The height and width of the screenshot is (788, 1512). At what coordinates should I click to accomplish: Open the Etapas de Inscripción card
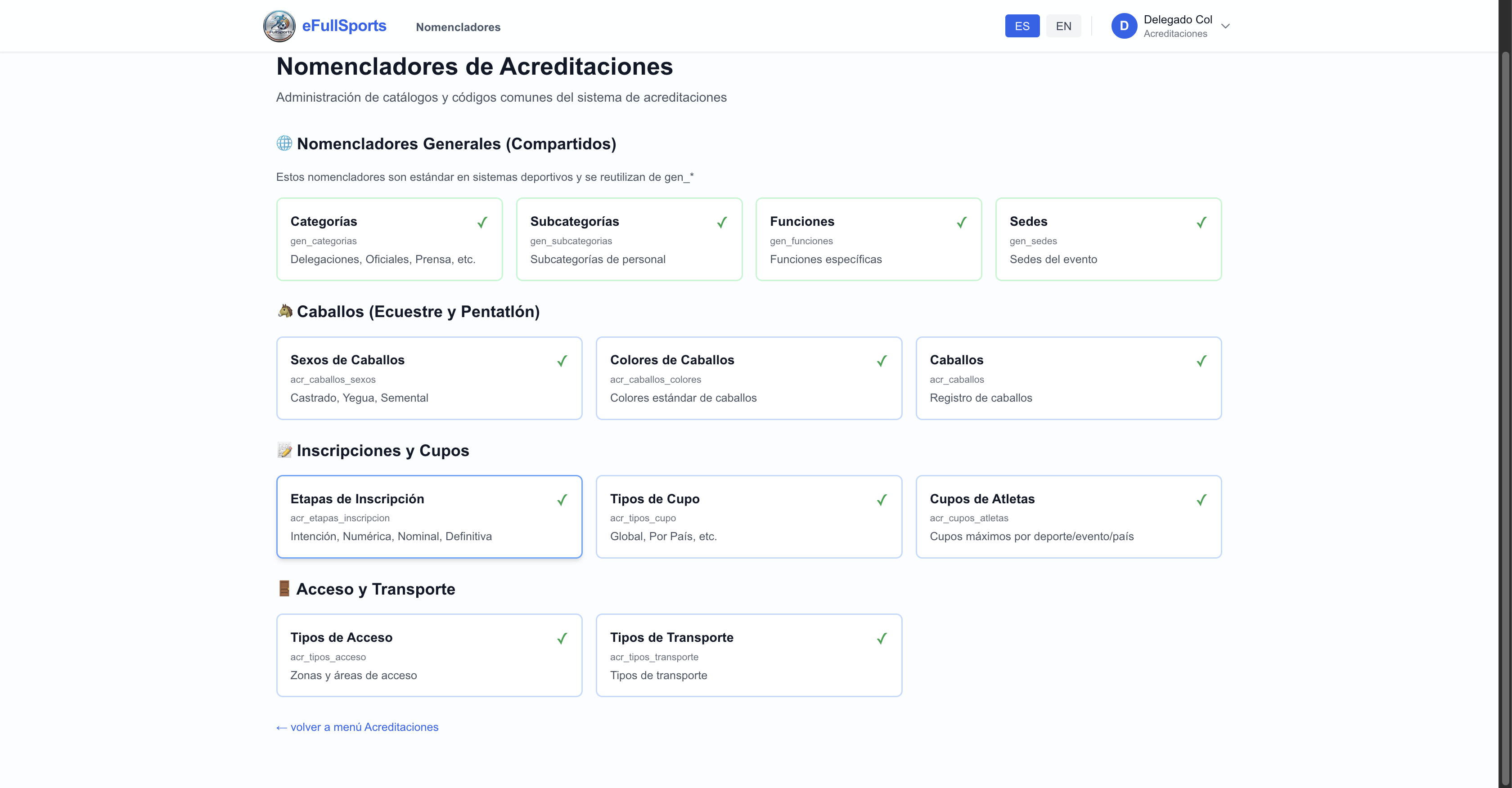(x=428, y=516)
